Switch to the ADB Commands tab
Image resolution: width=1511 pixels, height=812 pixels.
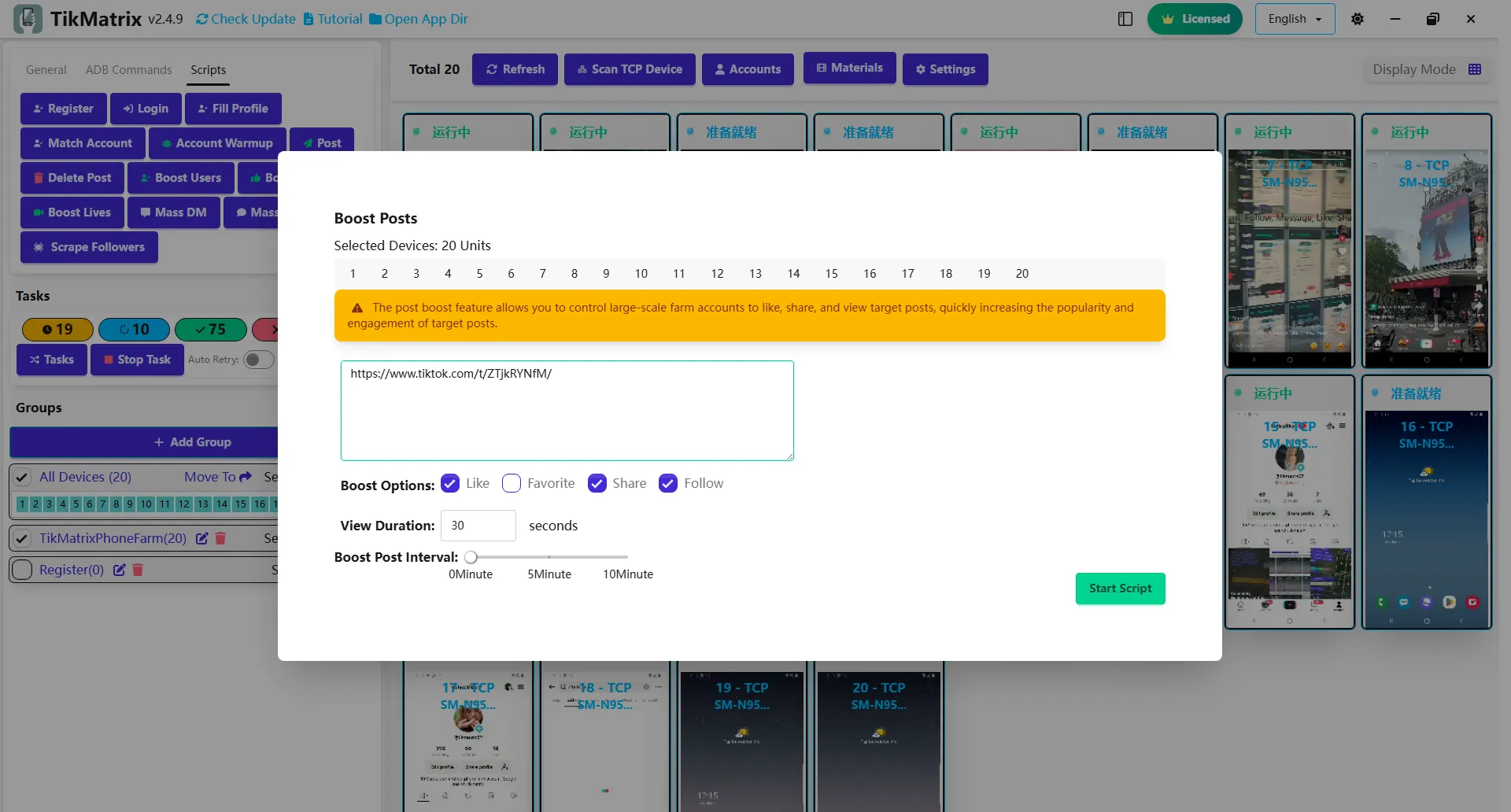128,70
